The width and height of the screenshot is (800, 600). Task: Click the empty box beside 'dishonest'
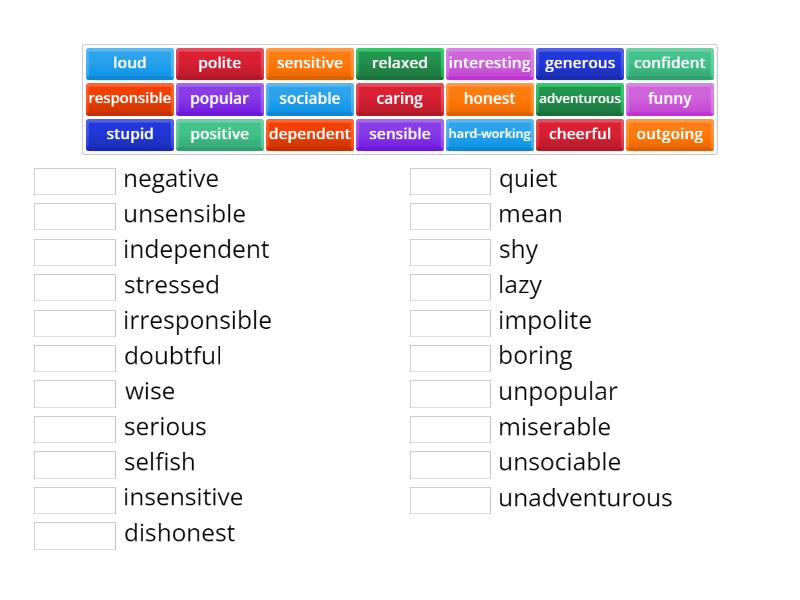pyautogui.click(x=74, y=536)
